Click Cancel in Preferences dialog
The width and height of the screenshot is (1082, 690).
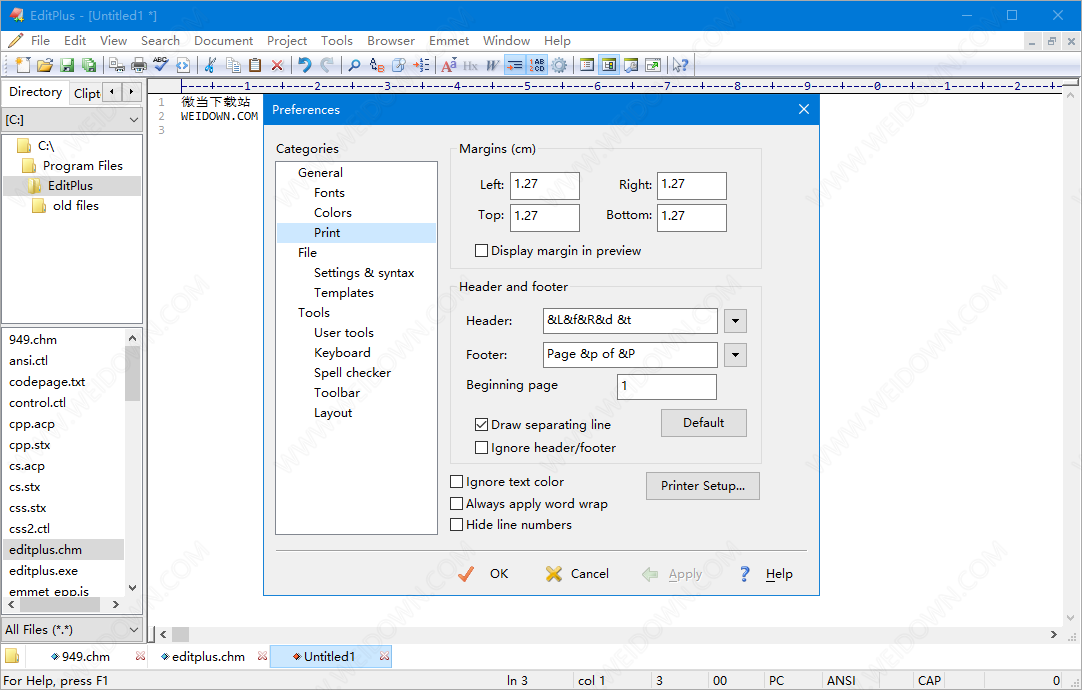[x=577, y=574]
